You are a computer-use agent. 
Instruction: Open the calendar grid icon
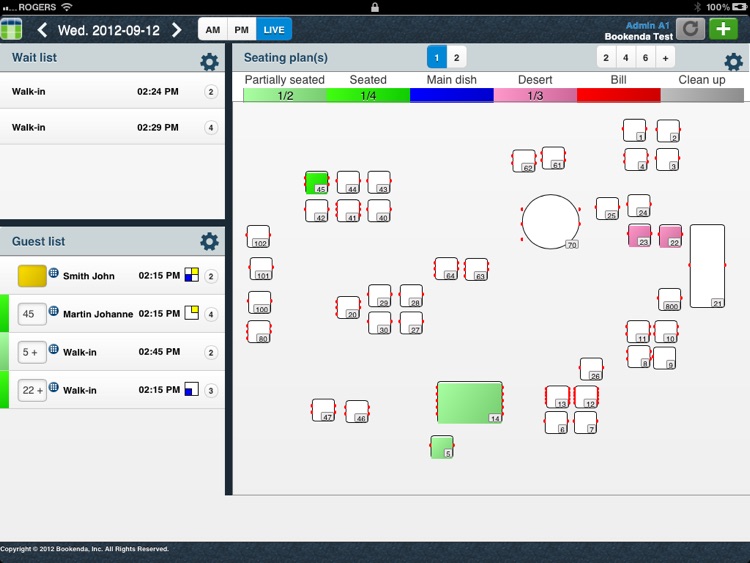tap(11, 30)
